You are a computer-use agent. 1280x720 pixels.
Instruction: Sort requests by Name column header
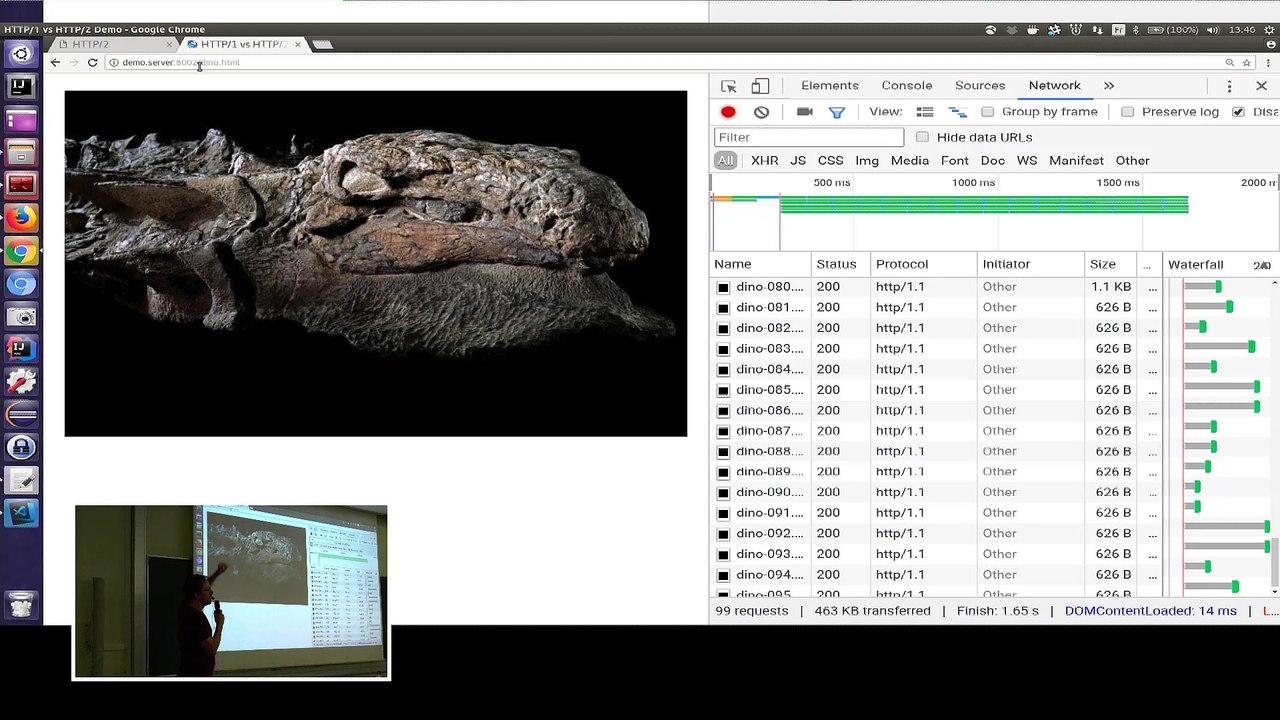[761, 264]
